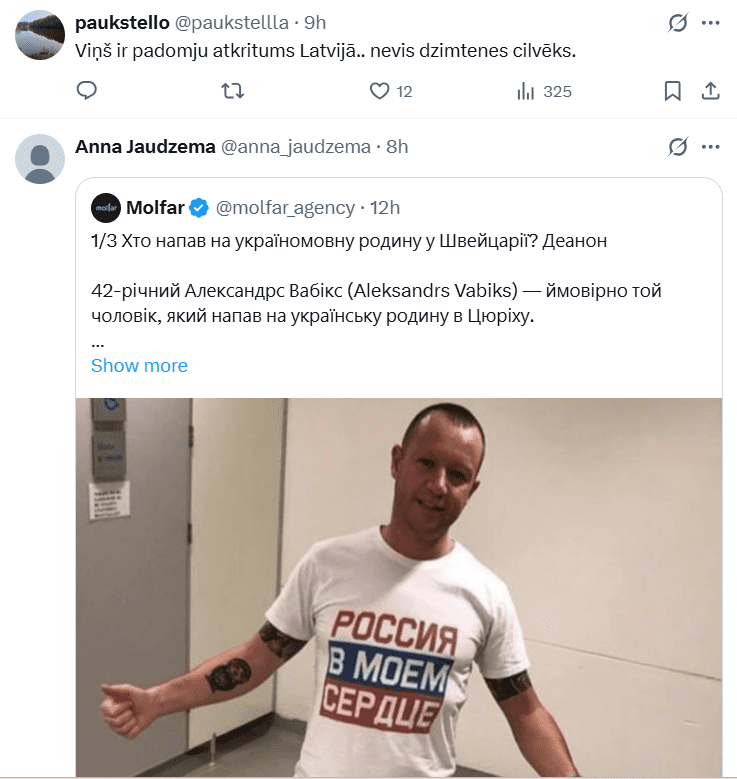Share paukstello's tweet

pos(711,91)
